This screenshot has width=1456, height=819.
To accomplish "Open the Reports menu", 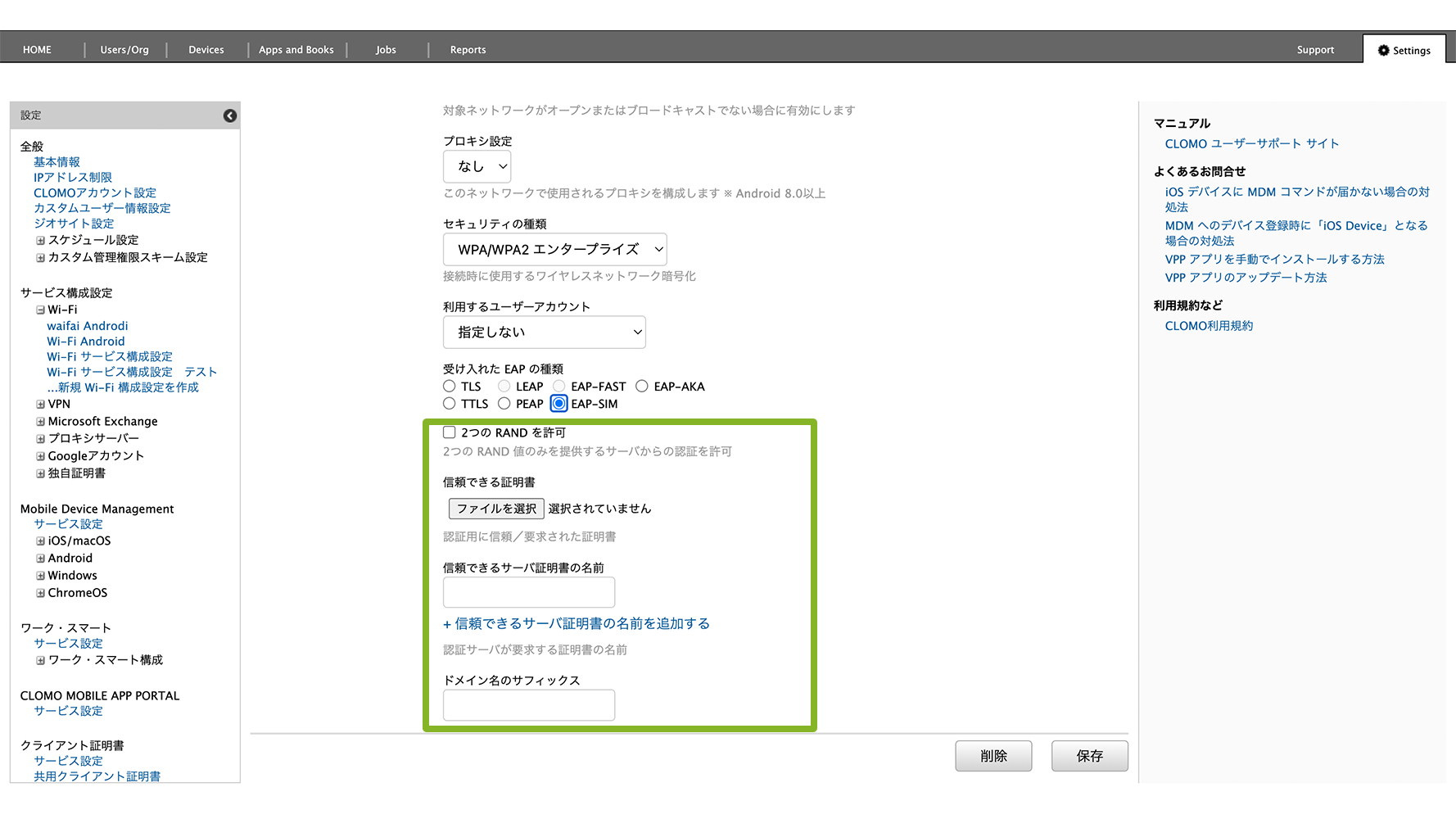I will tap(468, 50).
